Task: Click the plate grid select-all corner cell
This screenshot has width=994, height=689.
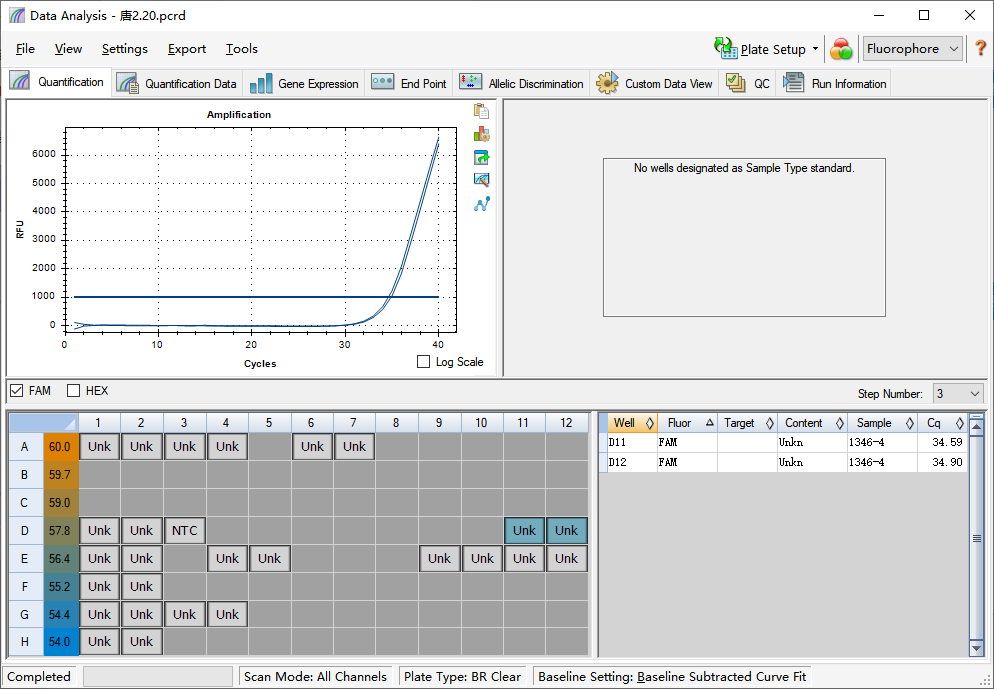Action: coord(43,423)
